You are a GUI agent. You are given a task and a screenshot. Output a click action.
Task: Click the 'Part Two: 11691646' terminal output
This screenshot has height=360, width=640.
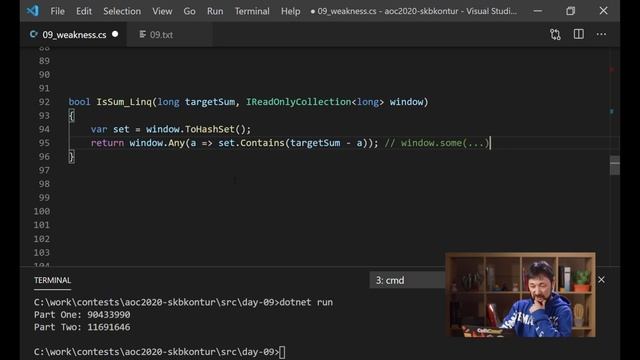pos(82,327)
